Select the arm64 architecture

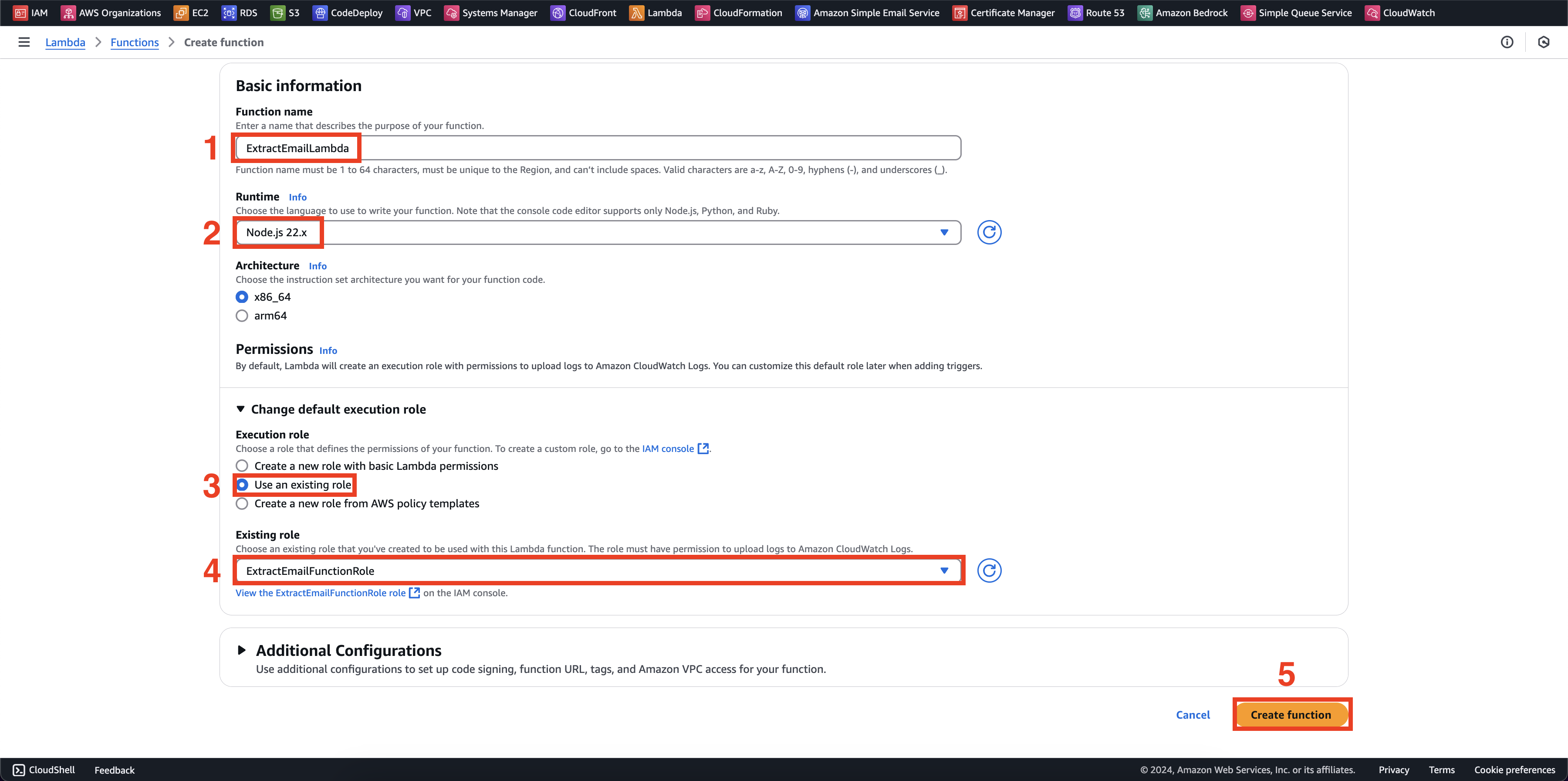[x=242, y=316]
